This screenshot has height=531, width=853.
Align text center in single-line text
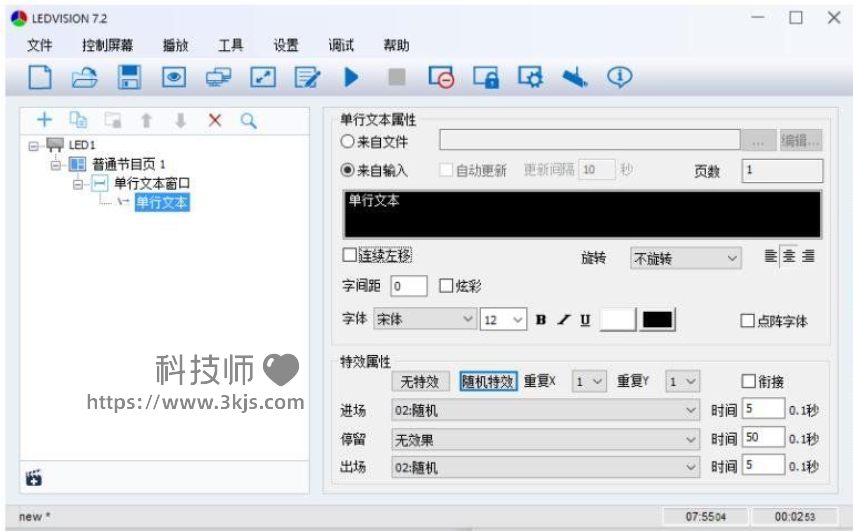click(789, 256)
